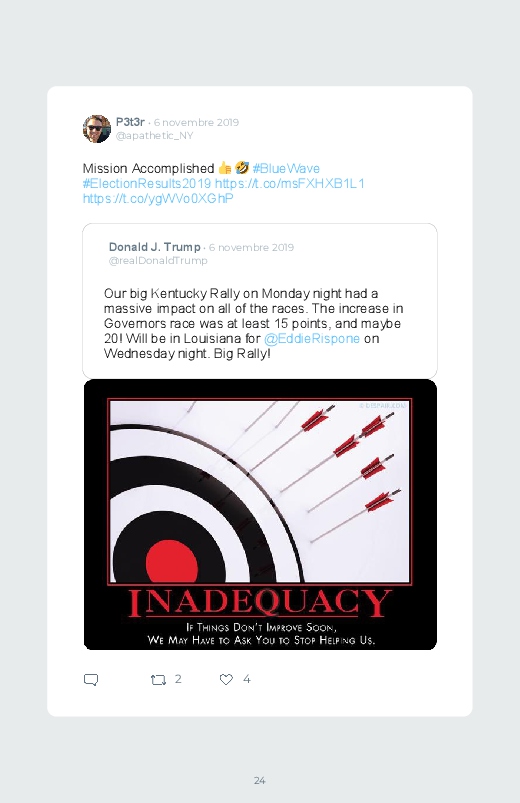This screenshot has width=520, height=803.
Task: Click the @realDonaldTrump handle
Action: 158,261
